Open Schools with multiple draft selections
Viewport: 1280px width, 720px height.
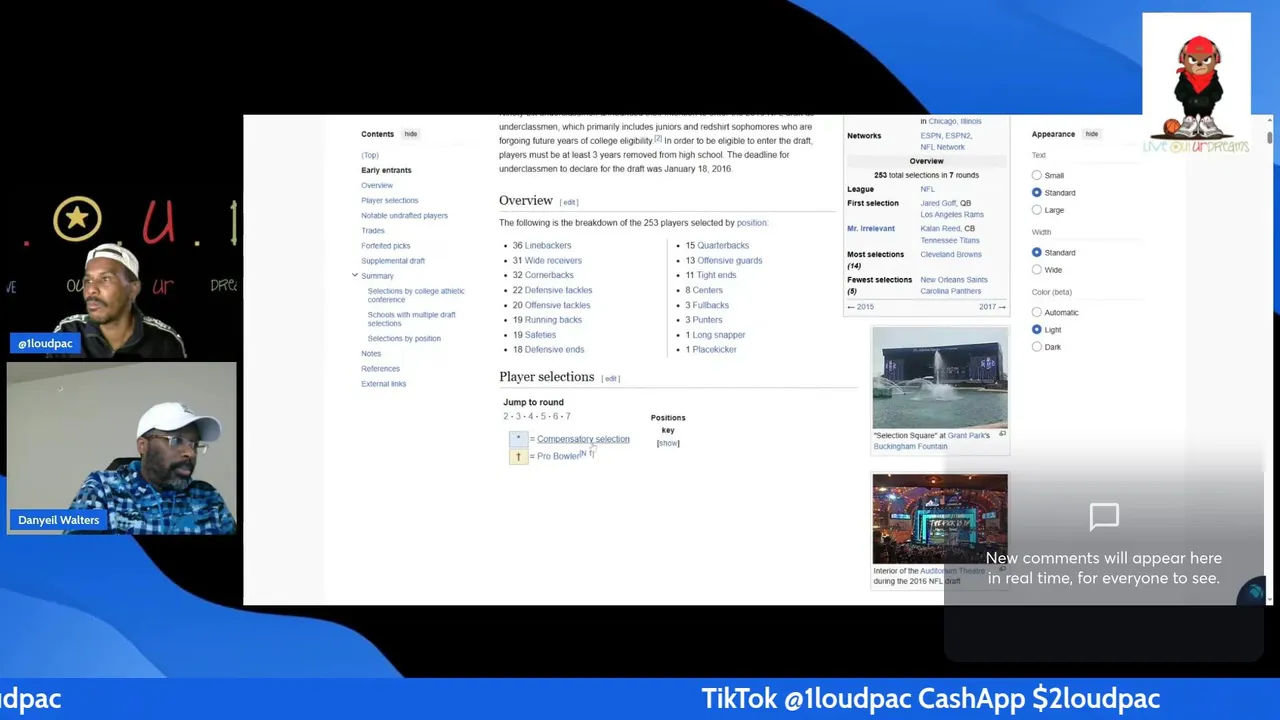pos(411,319)
